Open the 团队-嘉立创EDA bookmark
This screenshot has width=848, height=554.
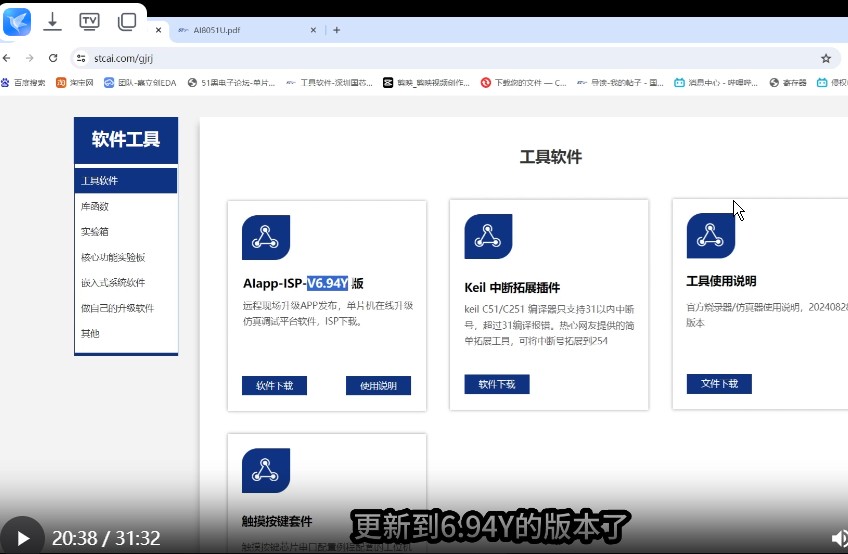(x=140, y=83)
